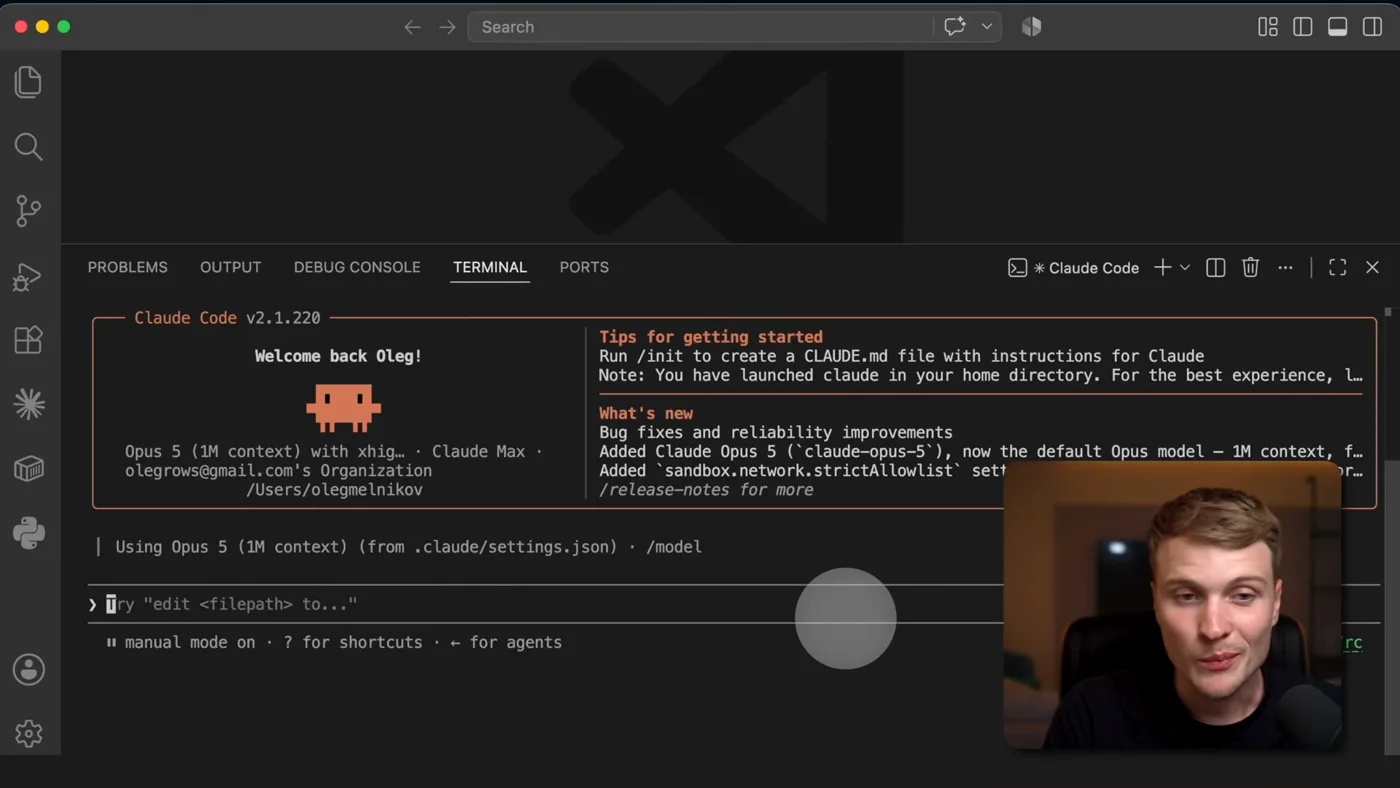1400x788 pixels.
Task: Go forward with the right arrow
Action: click(447, 27)
